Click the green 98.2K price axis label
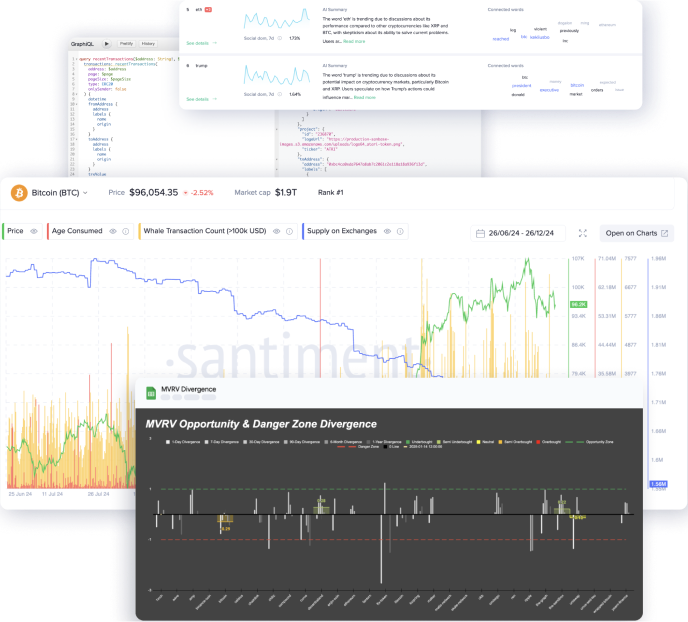 point(578,304)
